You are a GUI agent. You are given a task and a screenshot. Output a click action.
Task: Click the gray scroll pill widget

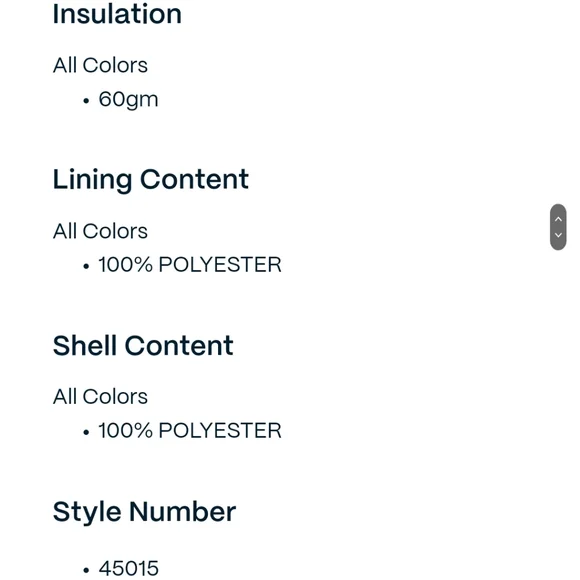[x=558, y=227]
